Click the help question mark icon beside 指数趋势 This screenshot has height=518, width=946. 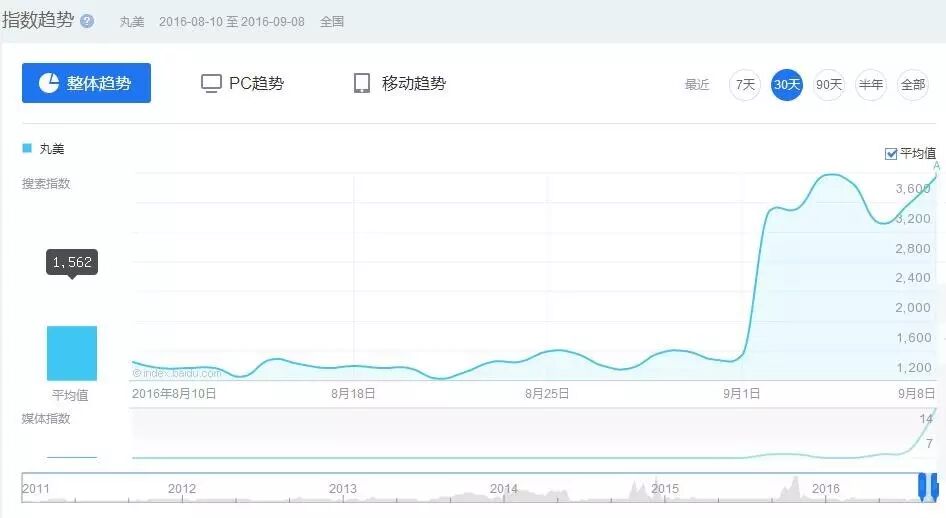(x=87, y=21)
